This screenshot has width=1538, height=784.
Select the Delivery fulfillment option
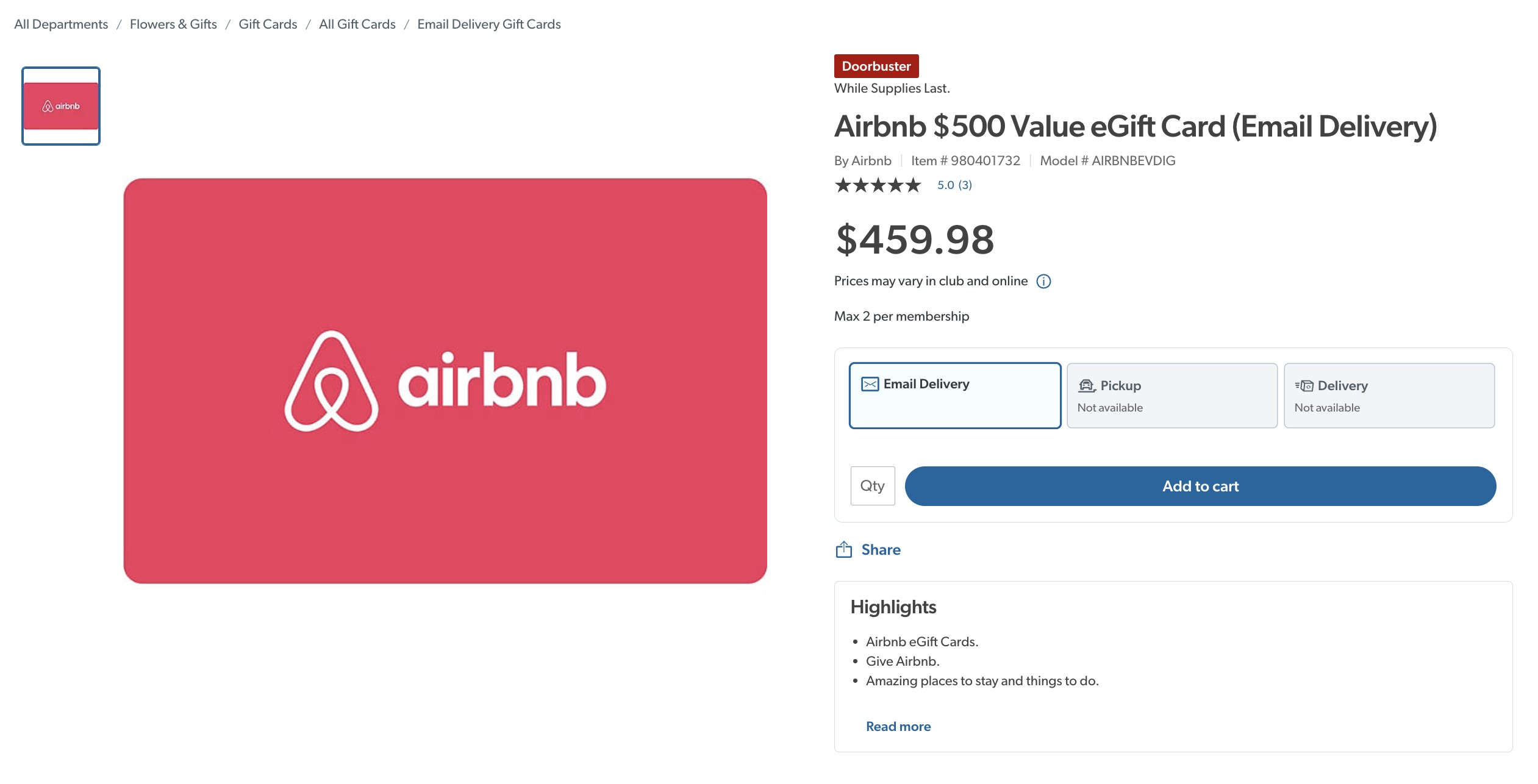1389,395
